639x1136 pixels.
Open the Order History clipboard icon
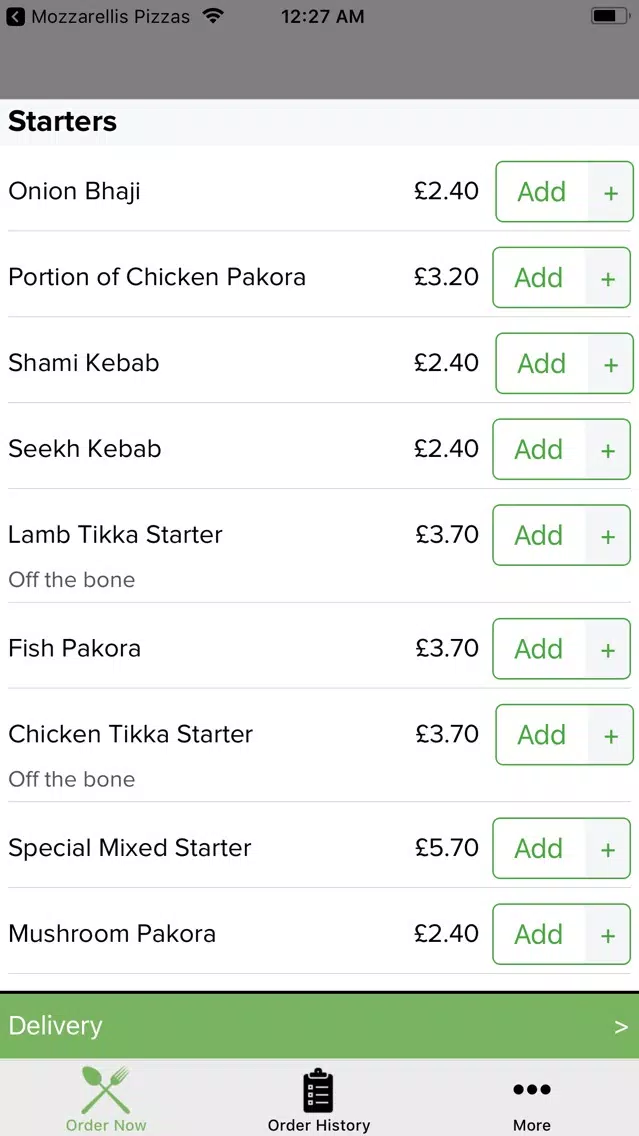coord(318,1090)
